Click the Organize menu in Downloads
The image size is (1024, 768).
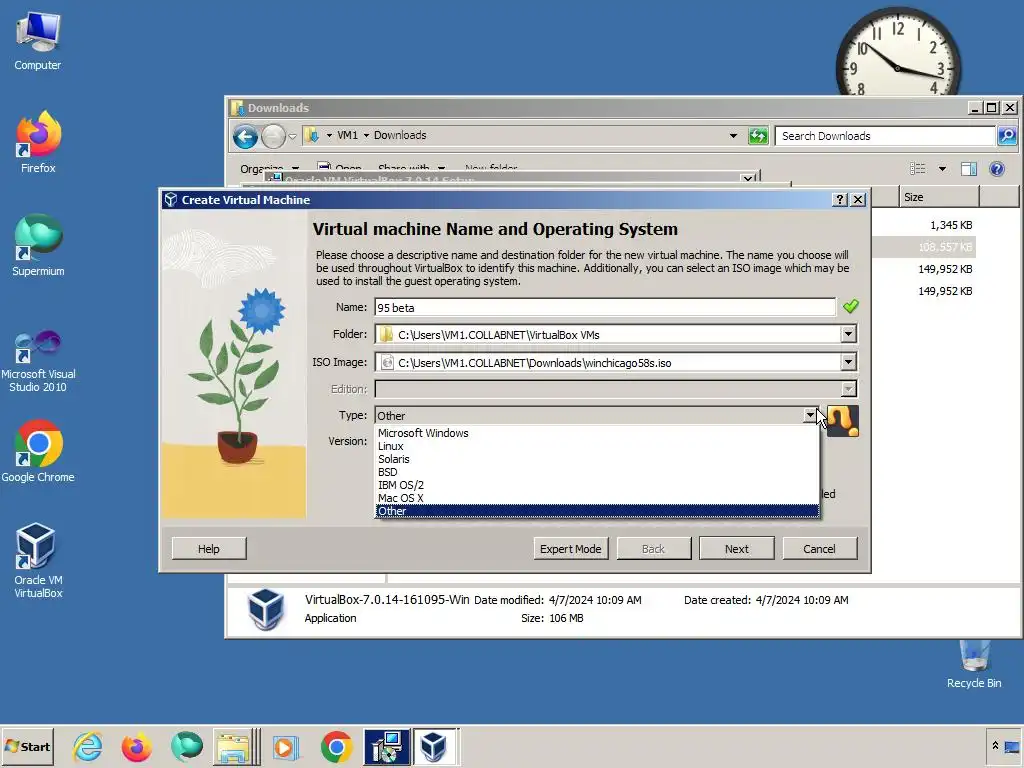(269, 169)
